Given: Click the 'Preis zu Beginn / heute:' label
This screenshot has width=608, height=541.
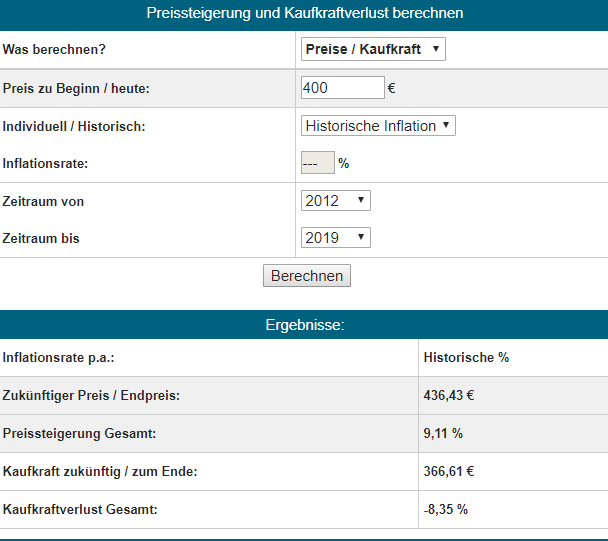Looking at the screenshot, I should (76, 88).
